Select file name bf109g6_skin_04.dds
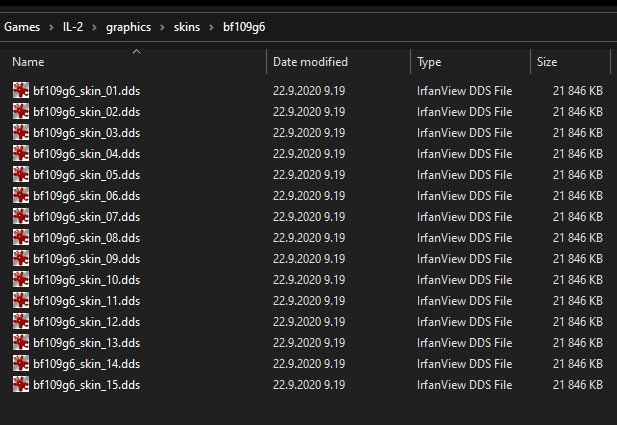The image size is (617, 425). coord(87,154)
